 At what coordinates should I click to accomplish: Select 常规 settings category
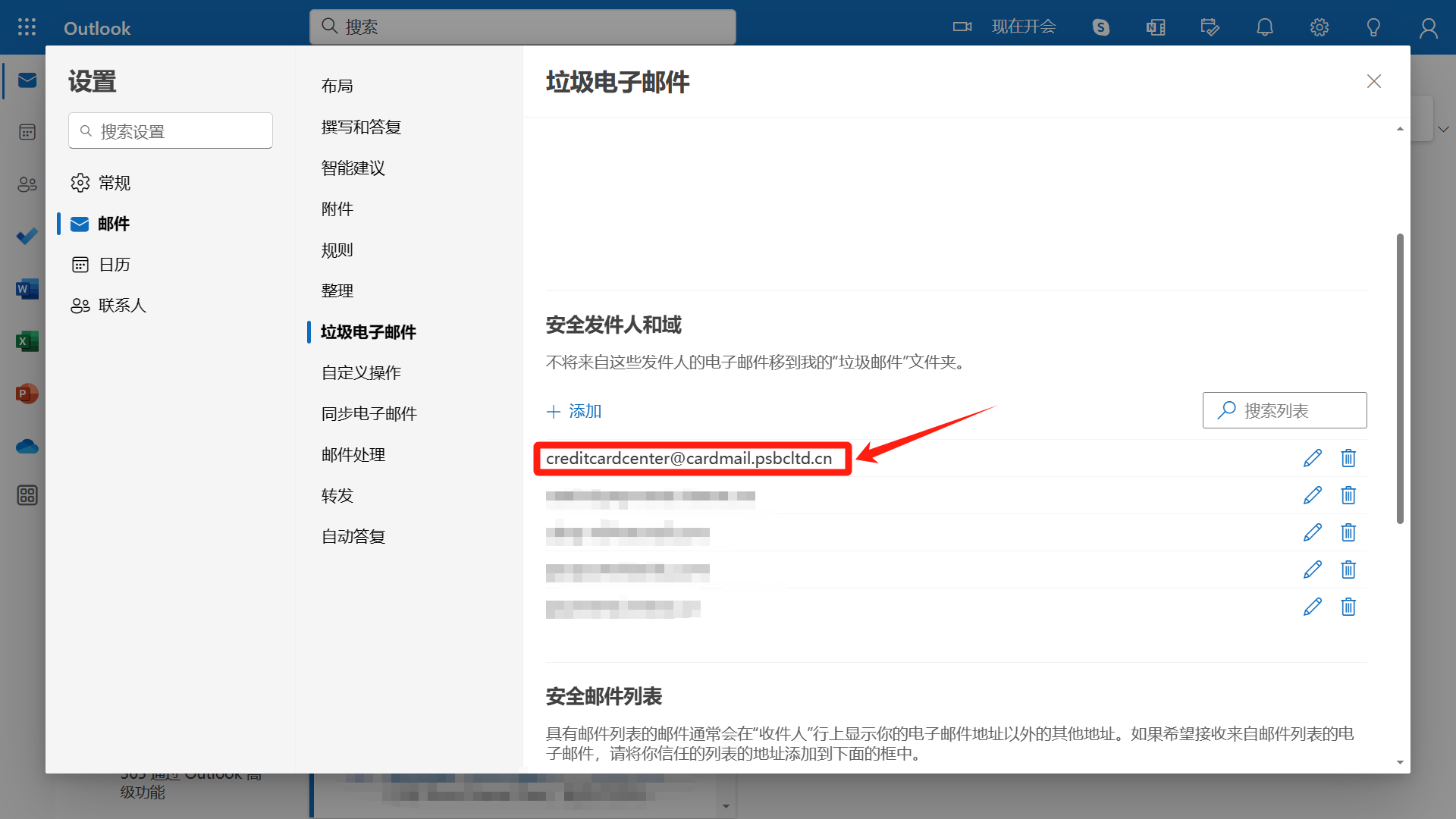(100, 183)
